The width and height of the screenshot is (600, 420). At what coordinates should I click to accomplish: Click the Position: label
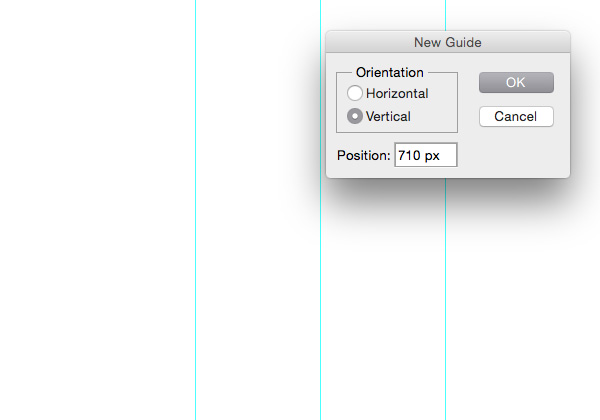[364, 155]
